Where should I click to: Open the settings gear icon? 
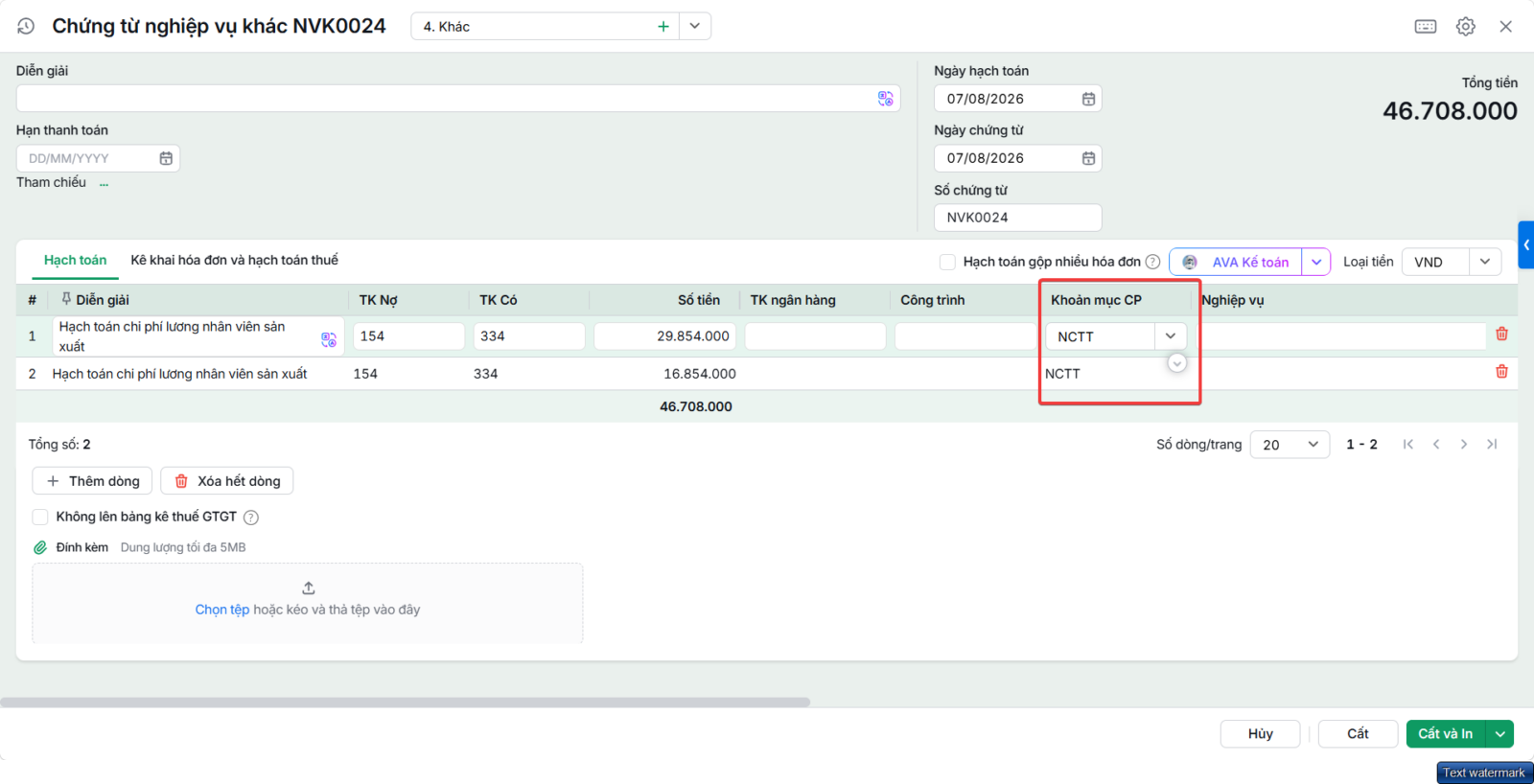coord(1466,27)
